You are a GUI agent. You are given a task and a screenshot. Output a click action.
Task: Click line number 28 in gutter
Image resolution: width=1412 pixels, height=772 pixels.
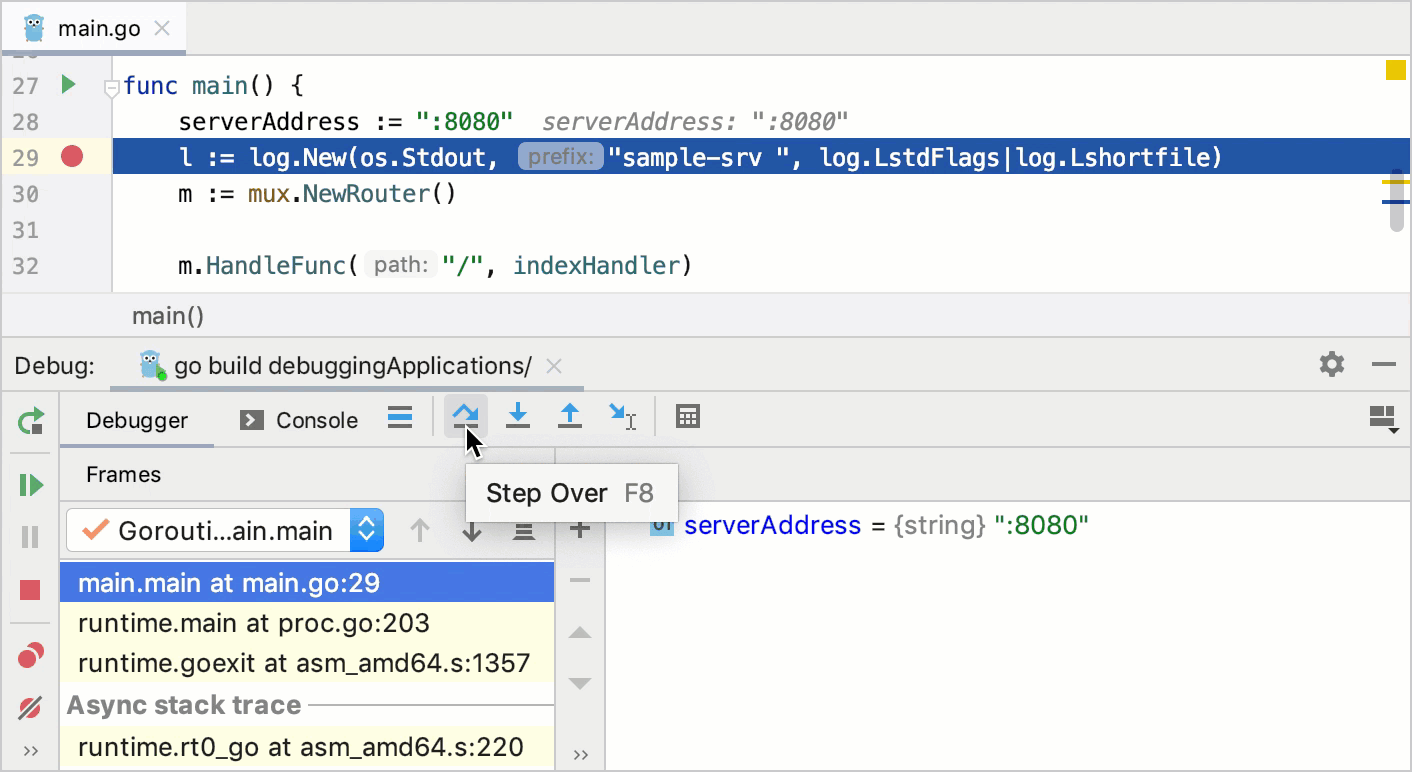click(x=25, y=122)
